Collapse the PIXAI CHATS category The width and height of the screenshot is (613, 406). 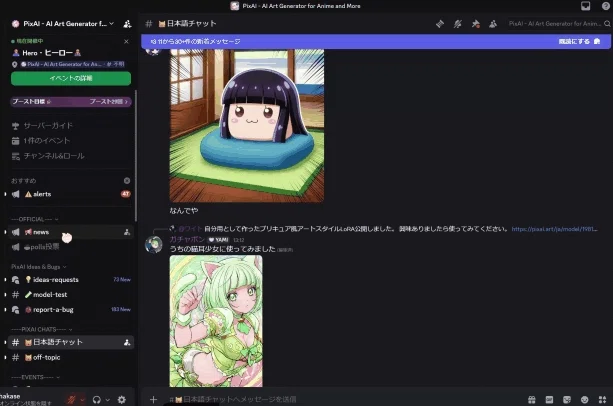[42, 329]
